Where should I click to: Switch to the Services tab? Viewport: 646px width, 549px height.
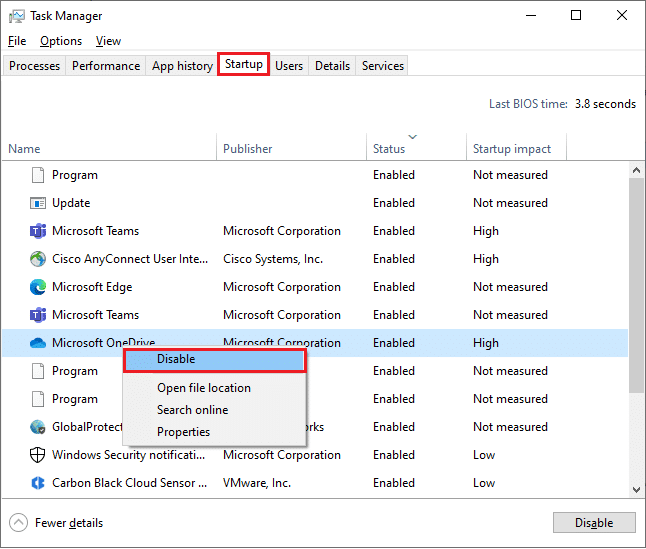coord(383,66)
